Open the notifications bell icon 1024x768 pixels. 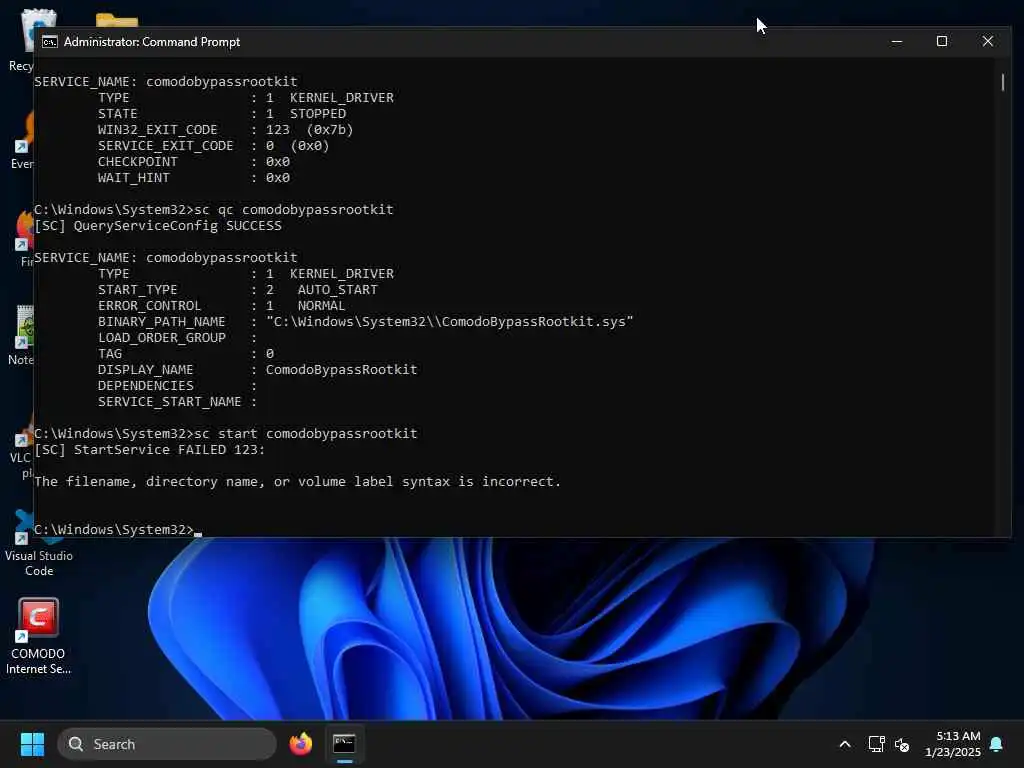click(x=996, y=744)
